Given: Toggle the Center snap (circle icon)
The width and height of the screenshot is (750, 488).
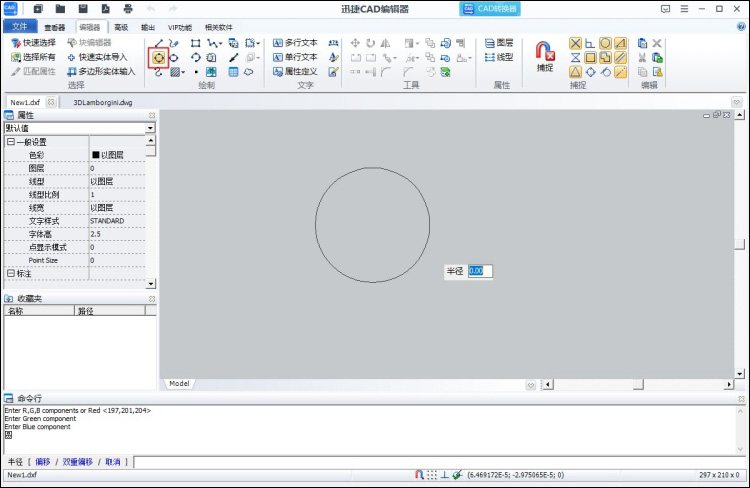Looking at the screenshot, I should tap(605, 44).
